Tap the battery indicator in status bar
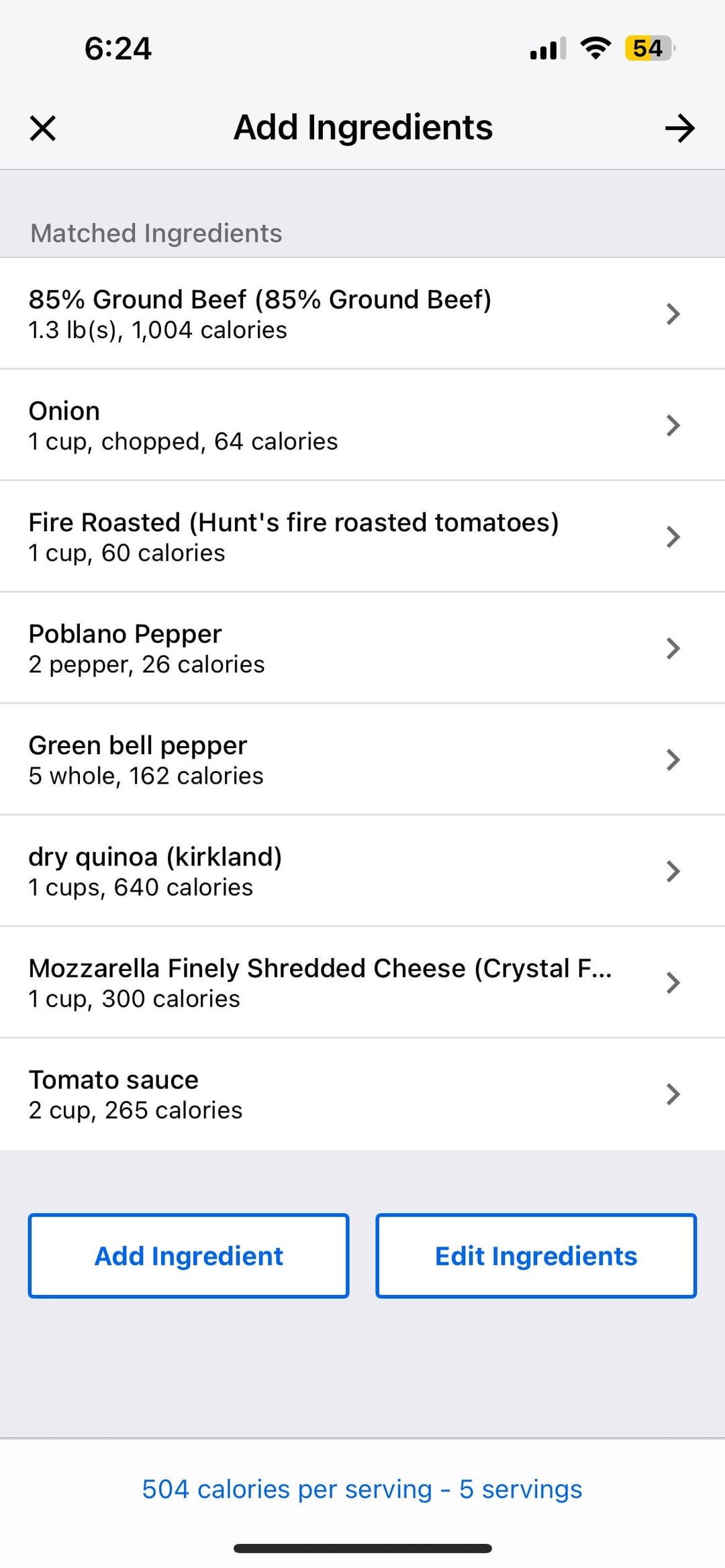 point(648,48)
